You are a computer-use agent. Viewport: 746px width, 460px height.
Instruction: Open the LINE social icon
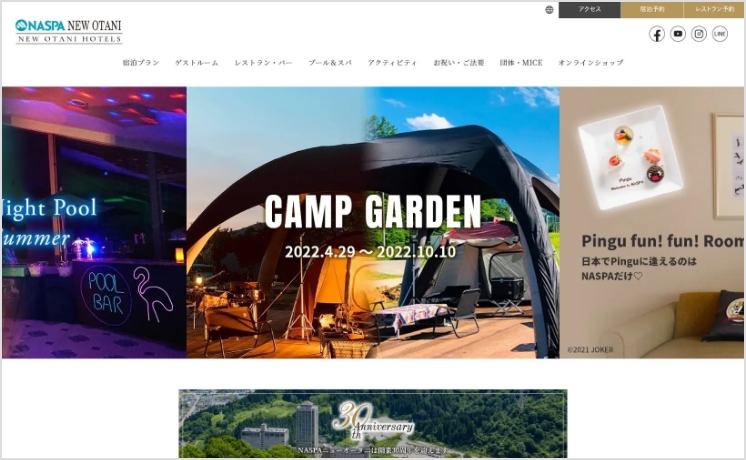click(x=719, y=34)
